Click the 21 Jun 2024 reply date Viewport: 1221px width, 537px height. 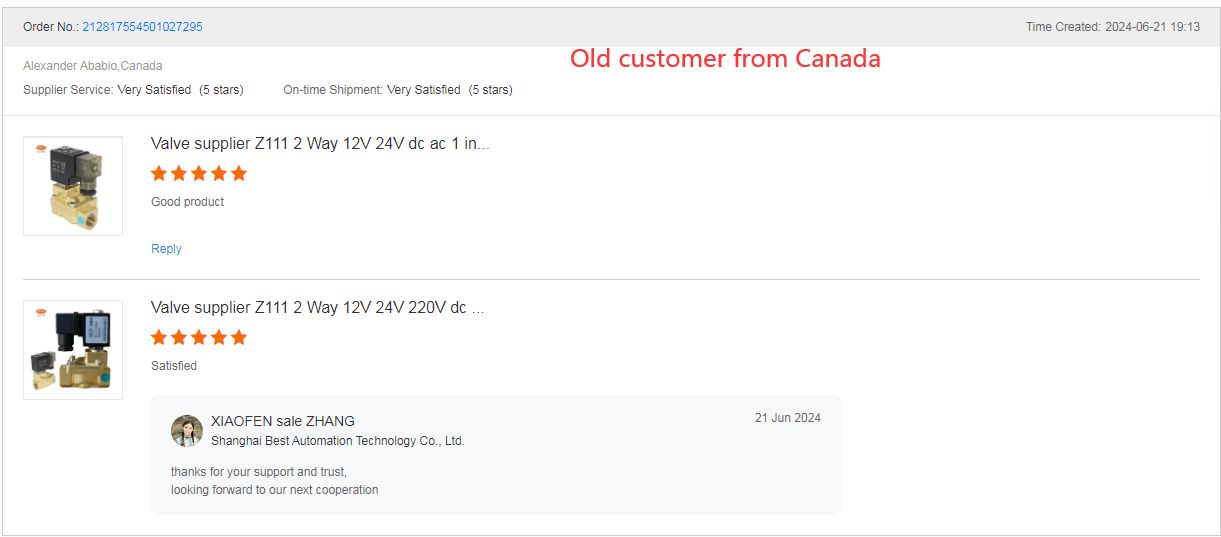coord(788,418)
